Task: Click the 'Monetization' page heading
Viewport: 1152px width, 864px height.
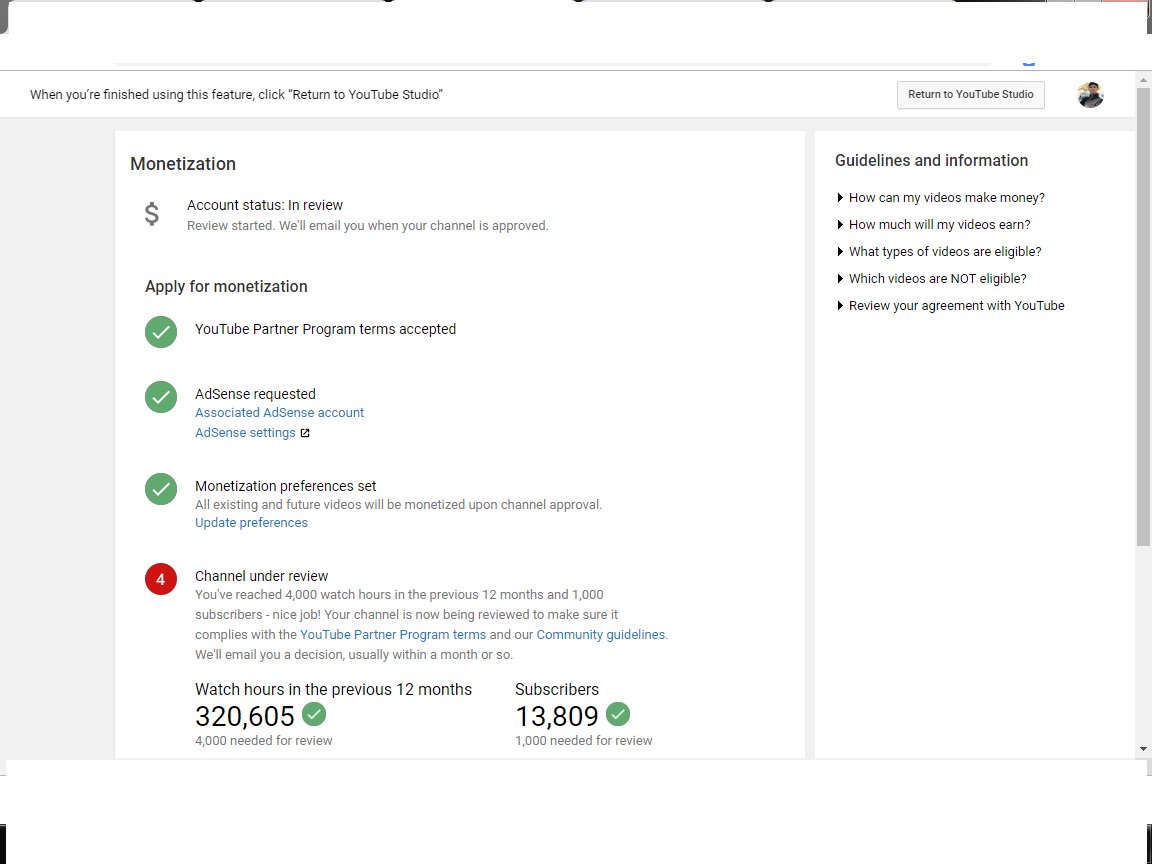Action: (183, 164)
